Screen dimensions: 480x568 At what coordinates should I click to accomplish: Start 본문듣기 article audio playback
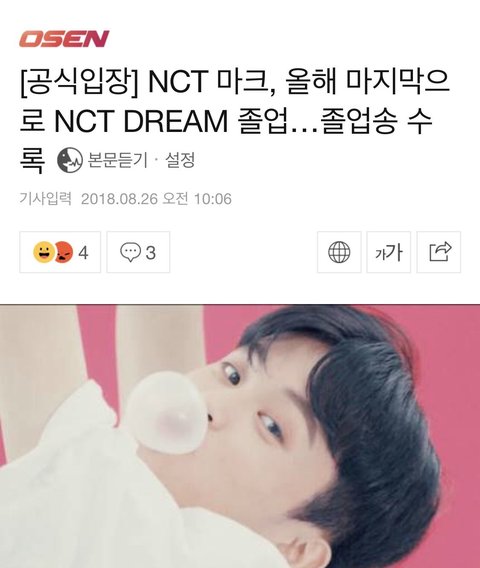[118, 160]
